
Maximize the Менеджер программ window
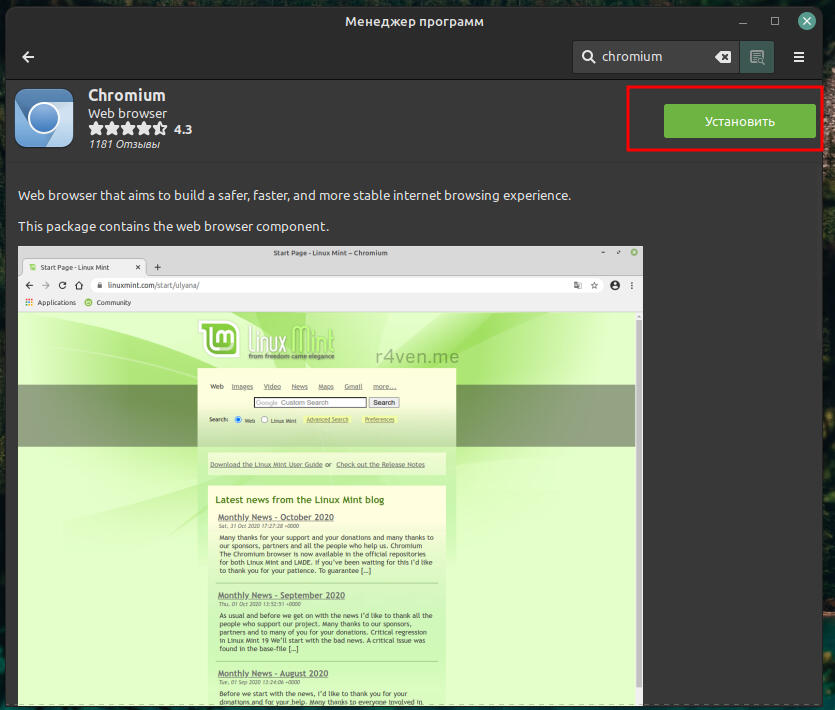(775, 21)
